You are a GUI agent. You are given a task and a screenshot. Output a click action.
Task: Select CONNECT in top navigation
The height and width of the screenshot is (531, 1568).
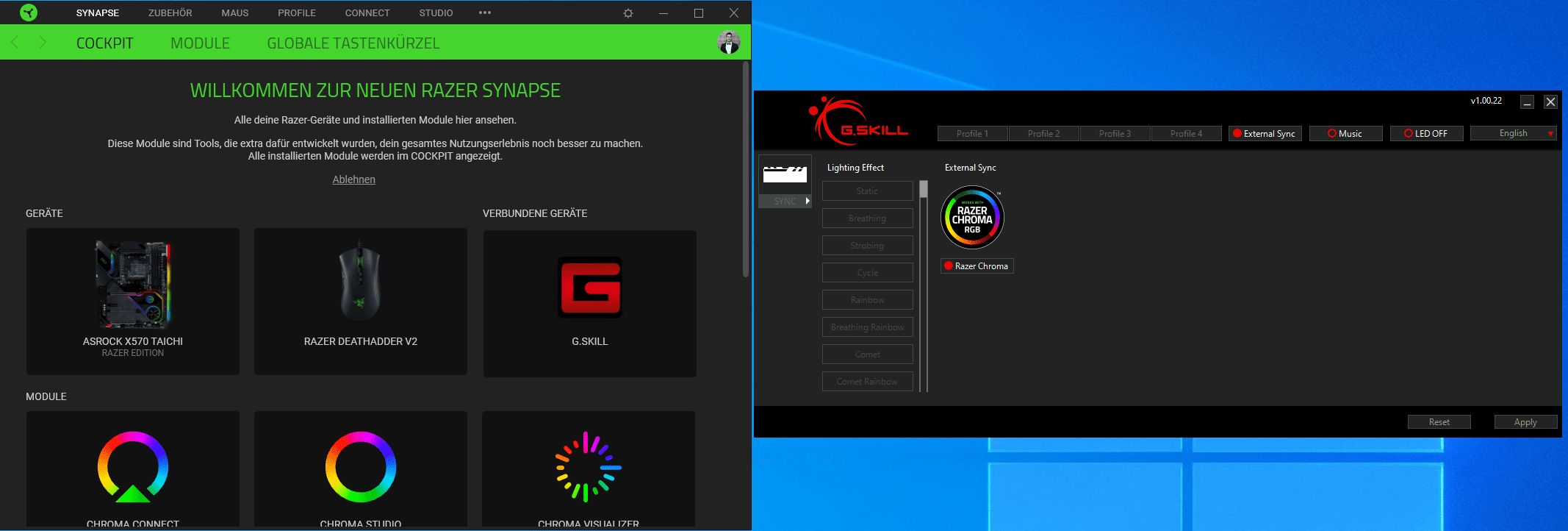[x=367, y=13]
